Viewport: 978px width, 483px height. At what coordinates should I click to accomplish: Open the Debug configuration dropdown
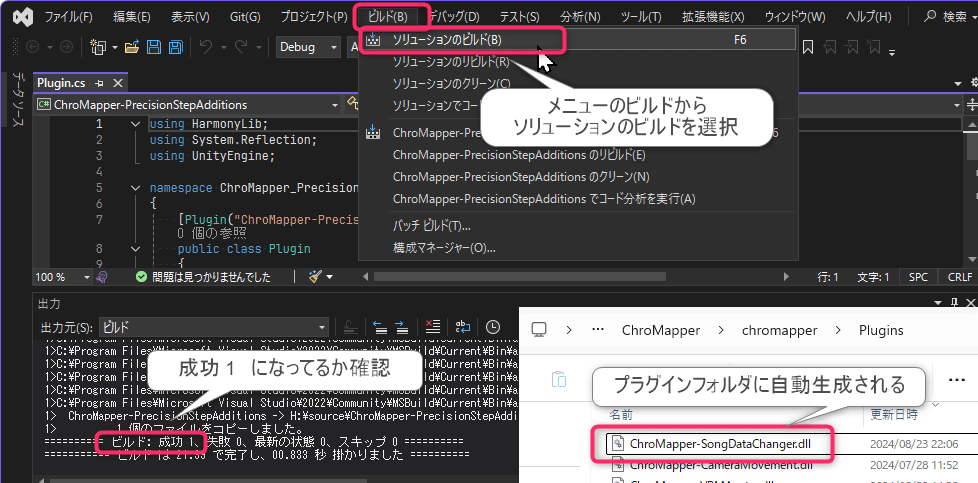pos(308,47)
